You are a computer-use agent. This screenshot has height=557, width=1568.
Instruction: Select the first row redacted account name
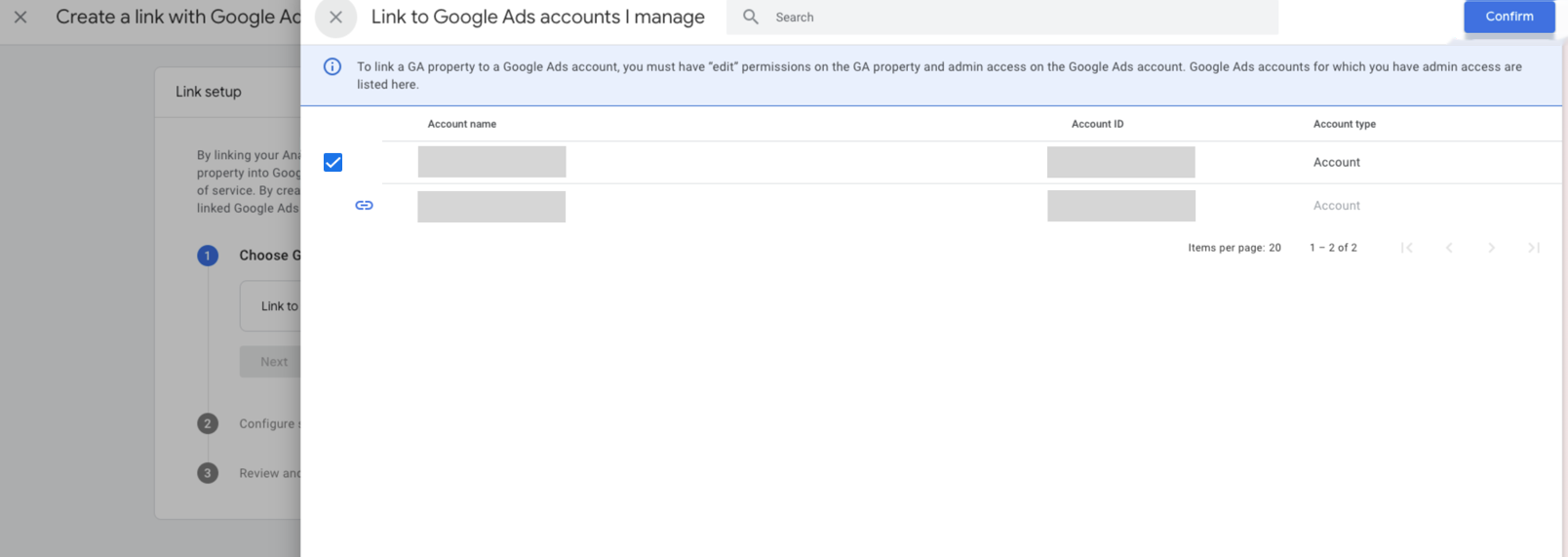[491, 162]
